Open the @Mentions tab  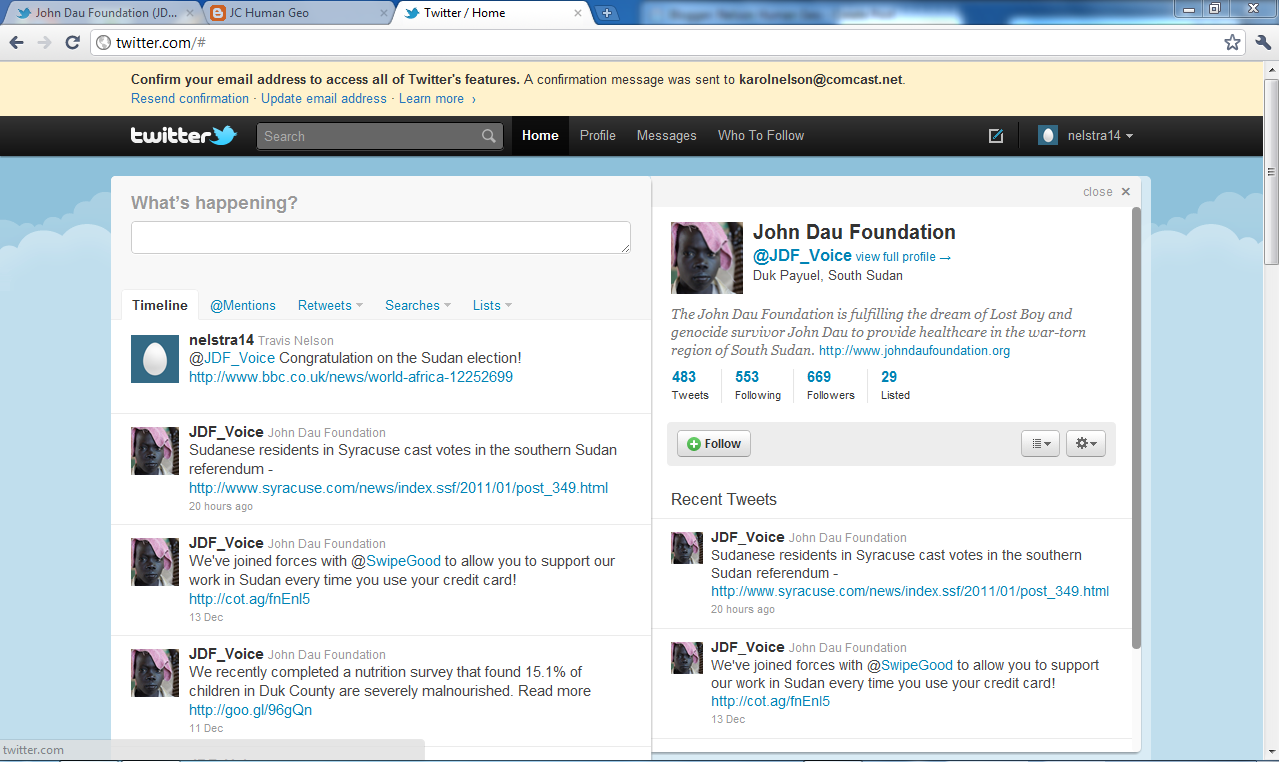click(x=243, y=305)
